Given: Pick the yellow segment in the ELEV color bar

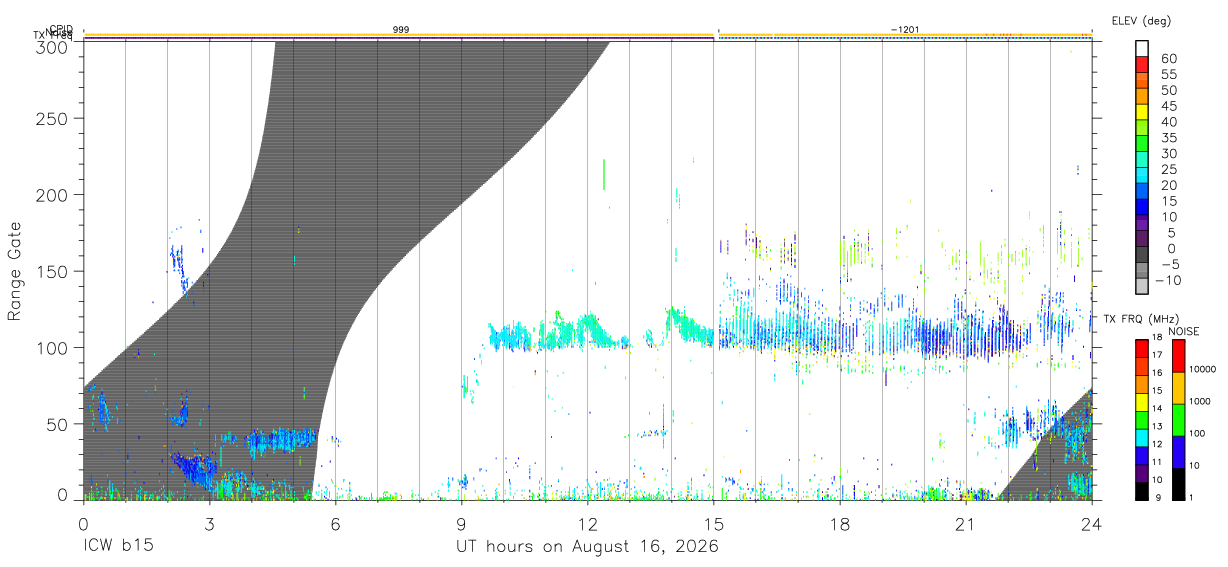Looking at the screenshot, I should point(1143,113).
